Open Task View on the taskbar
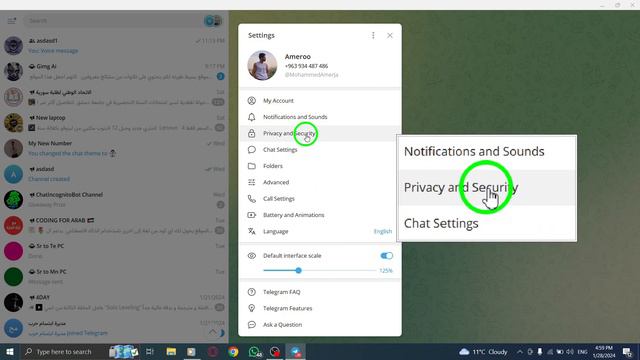 point(150,352)
